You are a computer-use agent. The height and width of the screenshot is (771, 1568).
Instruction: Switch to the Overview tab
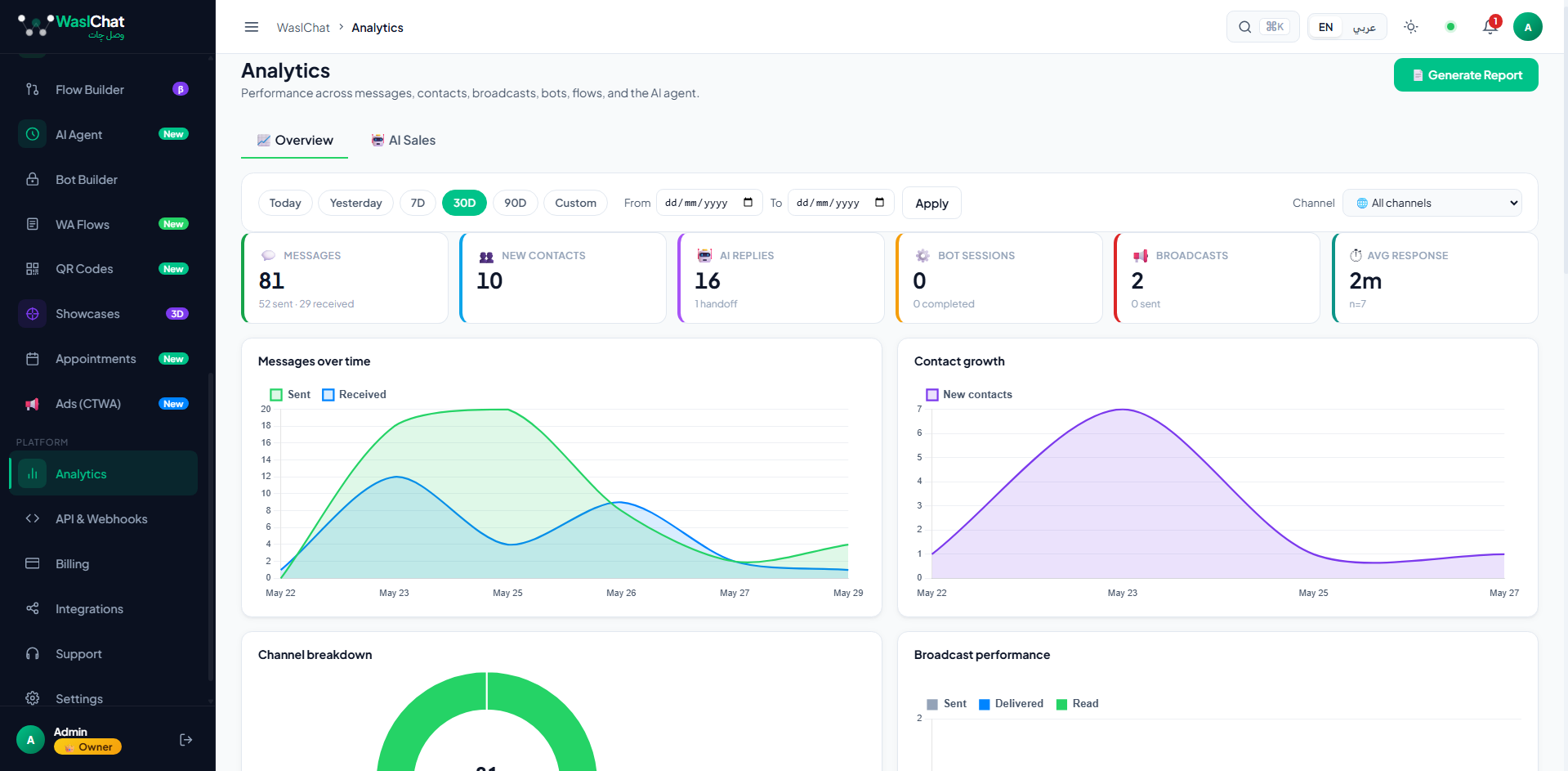(295, 141)
